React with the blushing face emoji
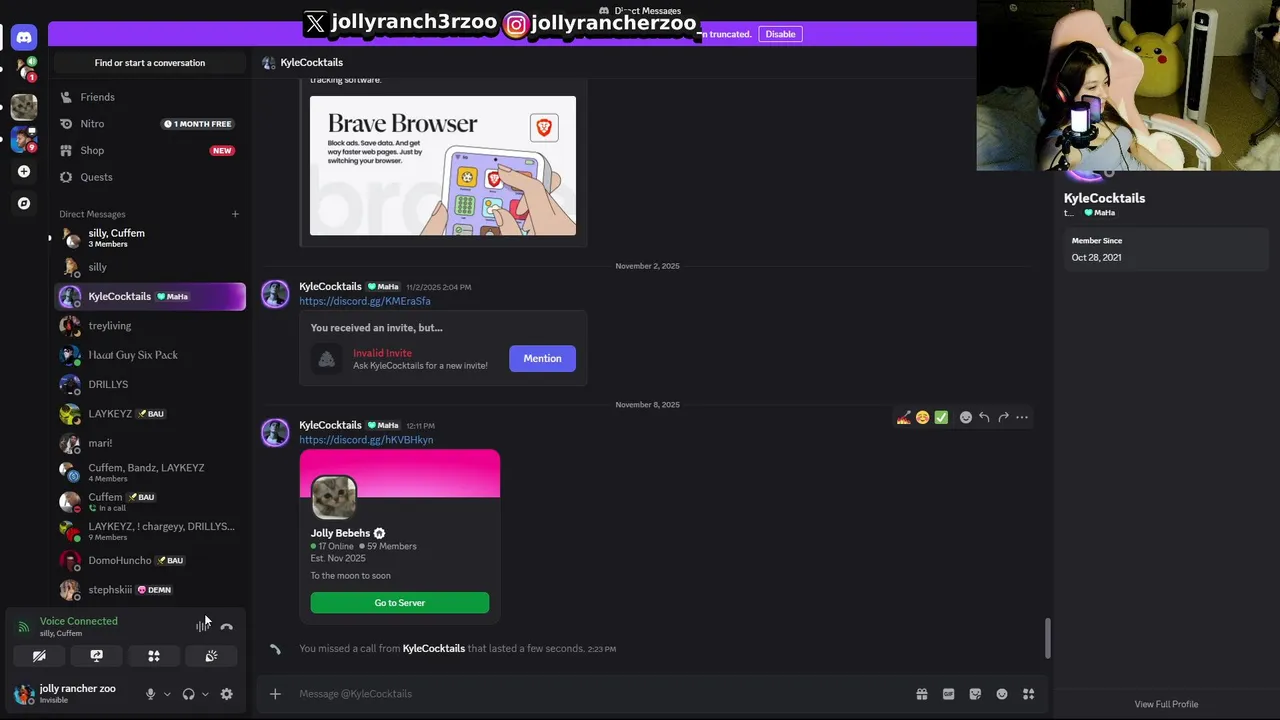The height and width of the screenshot is (720, 1280). pos(922,417)
